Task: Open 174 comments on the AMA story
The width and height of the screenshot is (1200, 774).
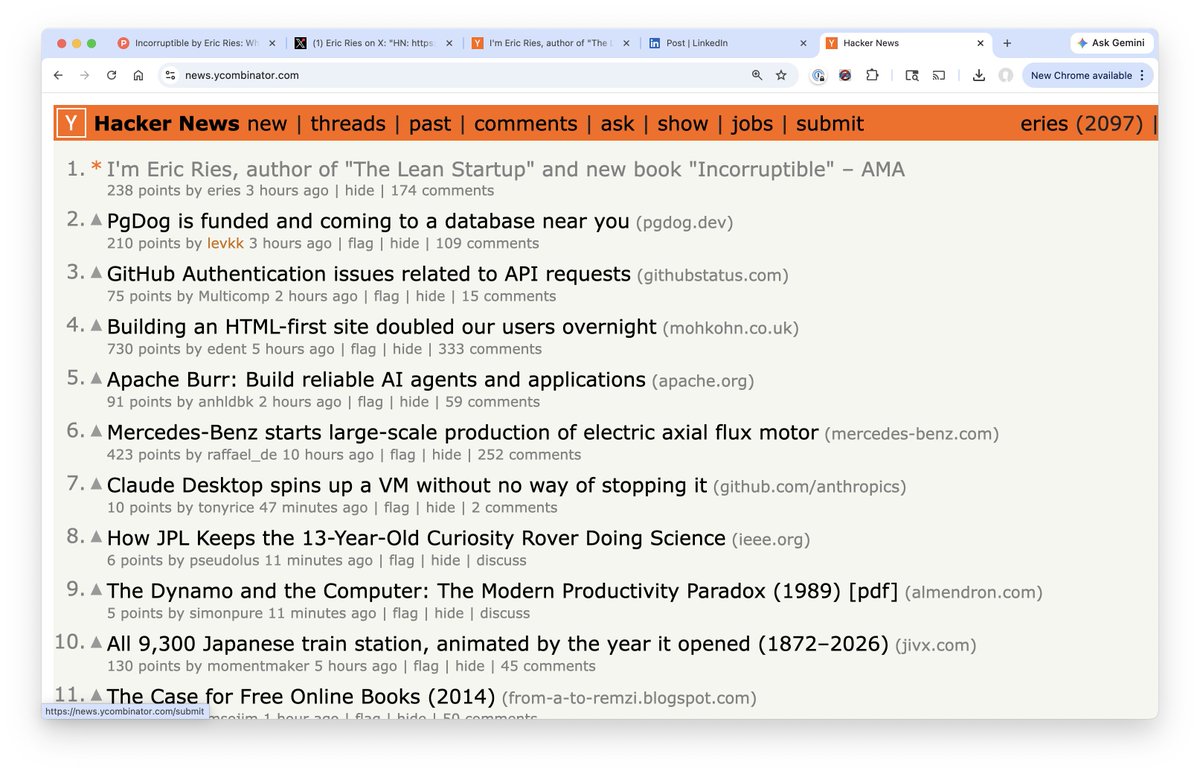Action: [442, 190]
